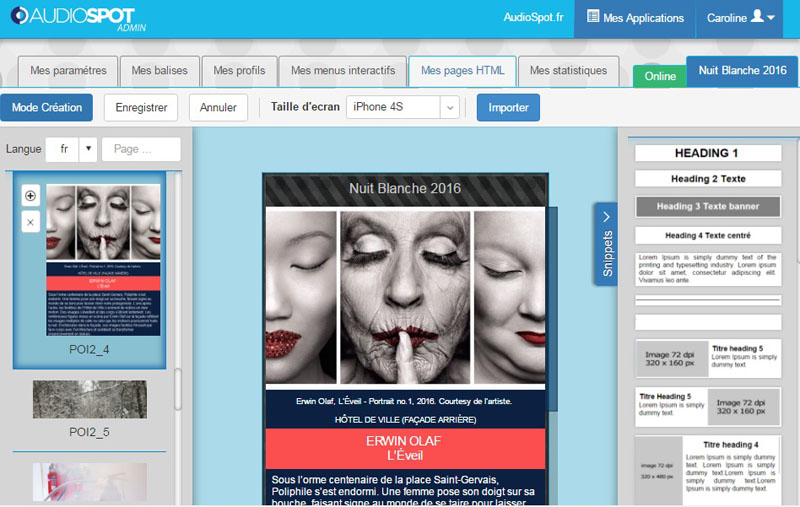Click the Enregistrer button
This screenshot has width=800, height=507.
pos(141,108)
